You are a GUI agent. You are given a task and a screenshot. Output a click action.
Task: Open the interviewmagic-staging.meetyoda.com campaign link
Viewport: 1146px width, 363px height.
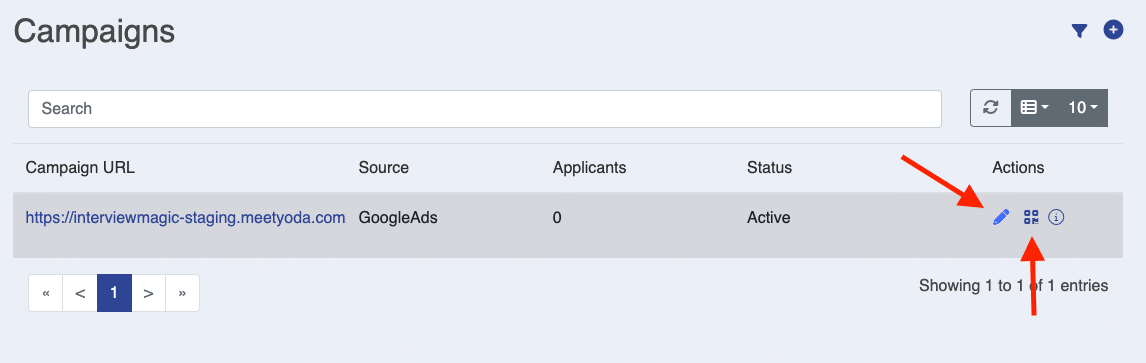coord(186,217)
